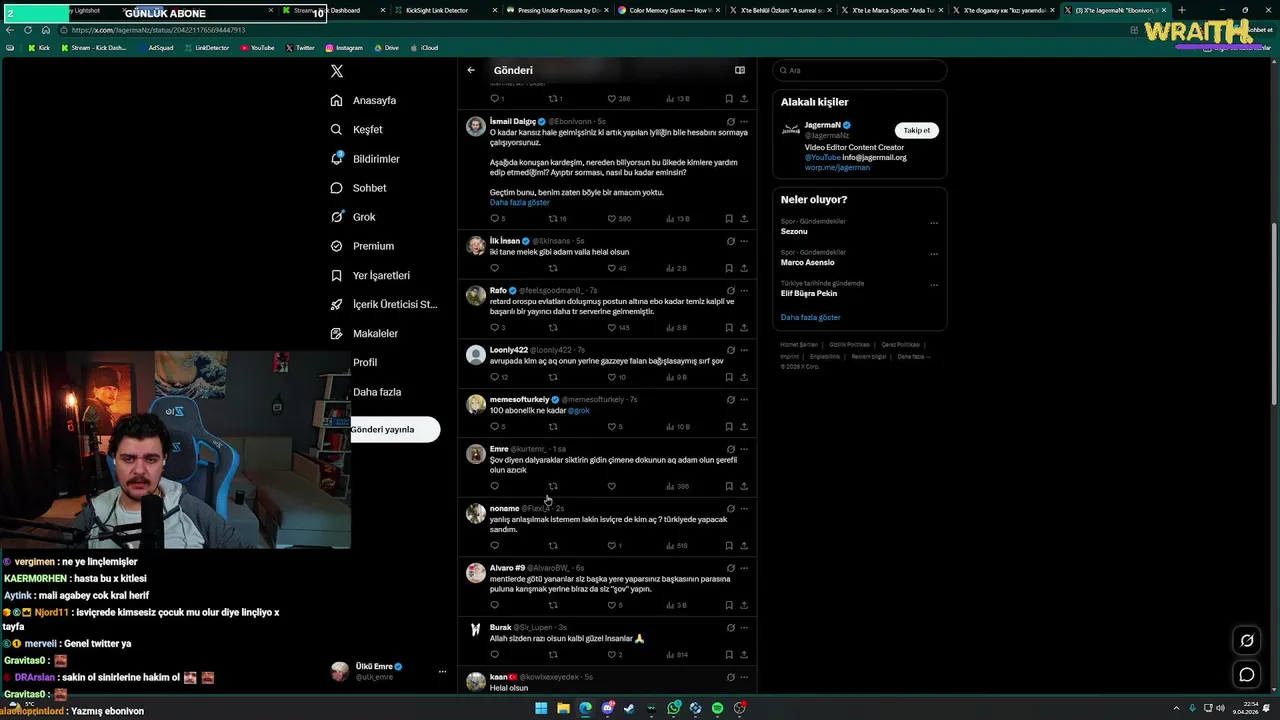Image resolution: width=1280 pixels, height=720 pixels.
Task: Like memesofturkely's reply
Action: point(612,427)
